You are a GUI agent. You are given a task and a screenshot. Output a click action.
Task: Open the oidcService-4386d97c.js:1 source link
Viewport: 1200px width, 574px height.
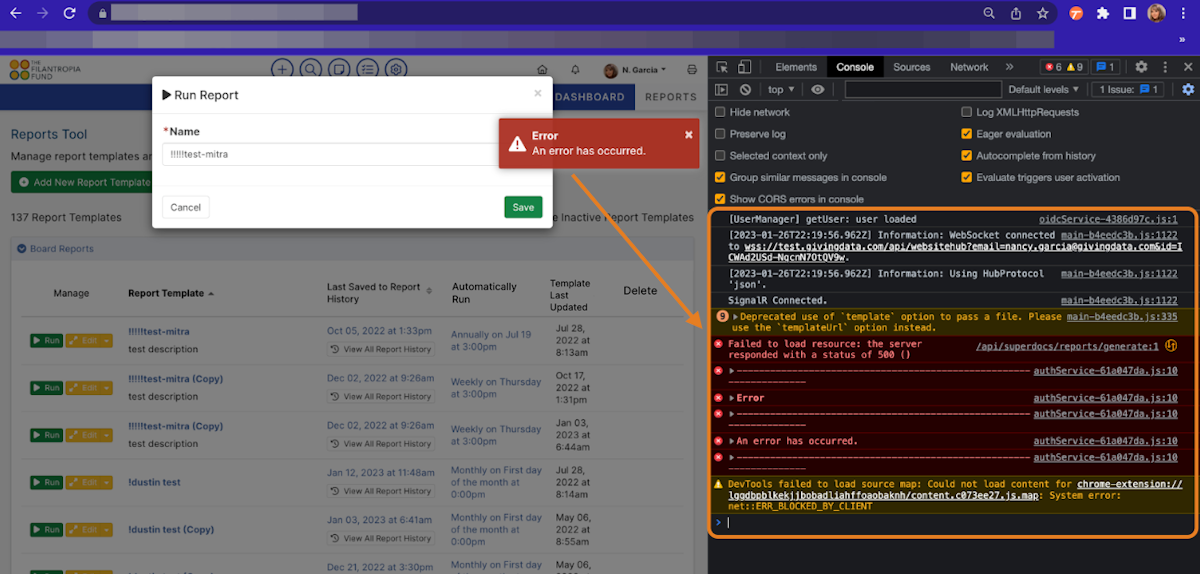click(x=1108, y=219)
